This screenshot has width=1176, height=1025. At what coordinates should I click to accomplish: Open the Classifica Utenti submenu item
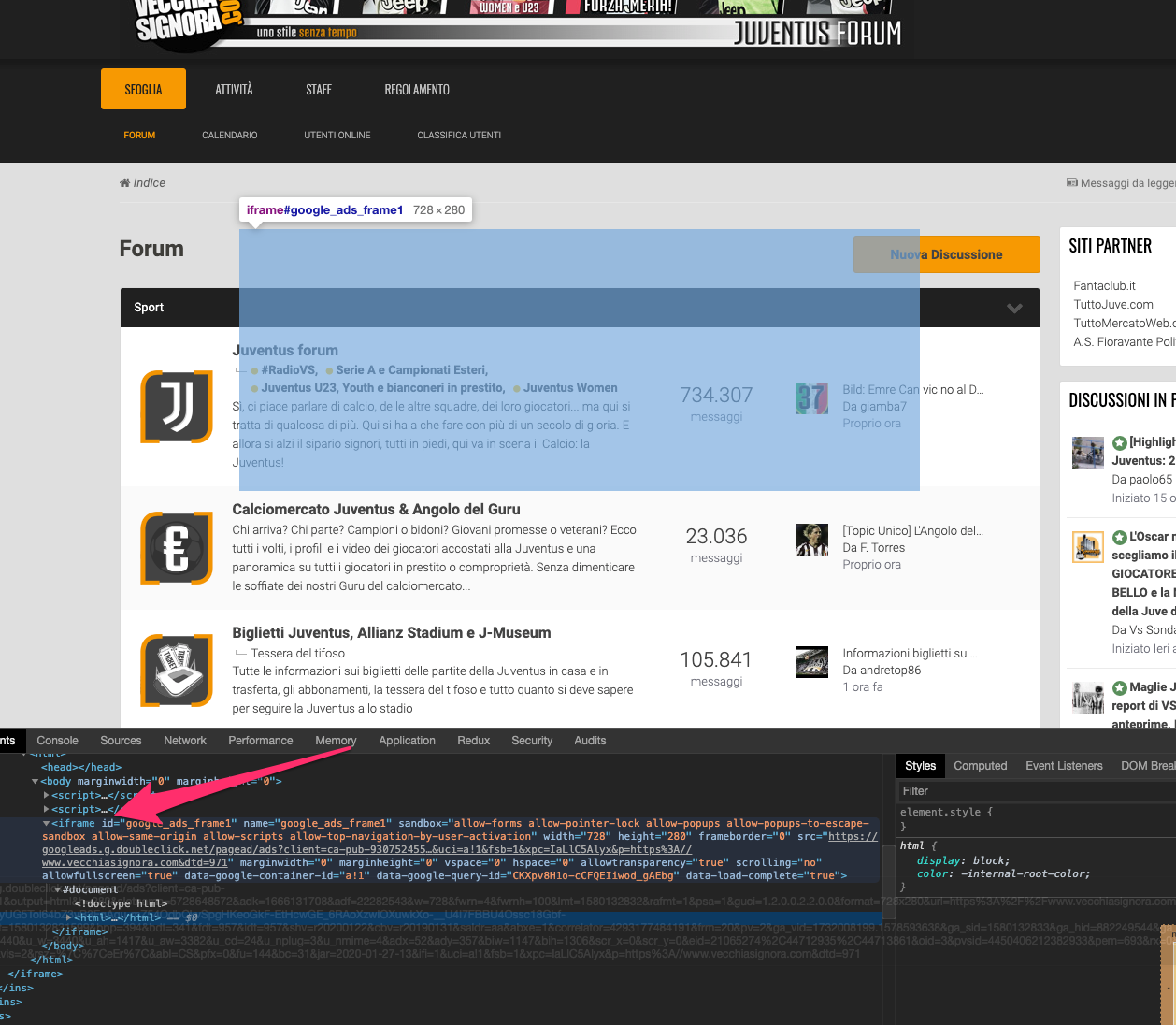click(459, 136)
